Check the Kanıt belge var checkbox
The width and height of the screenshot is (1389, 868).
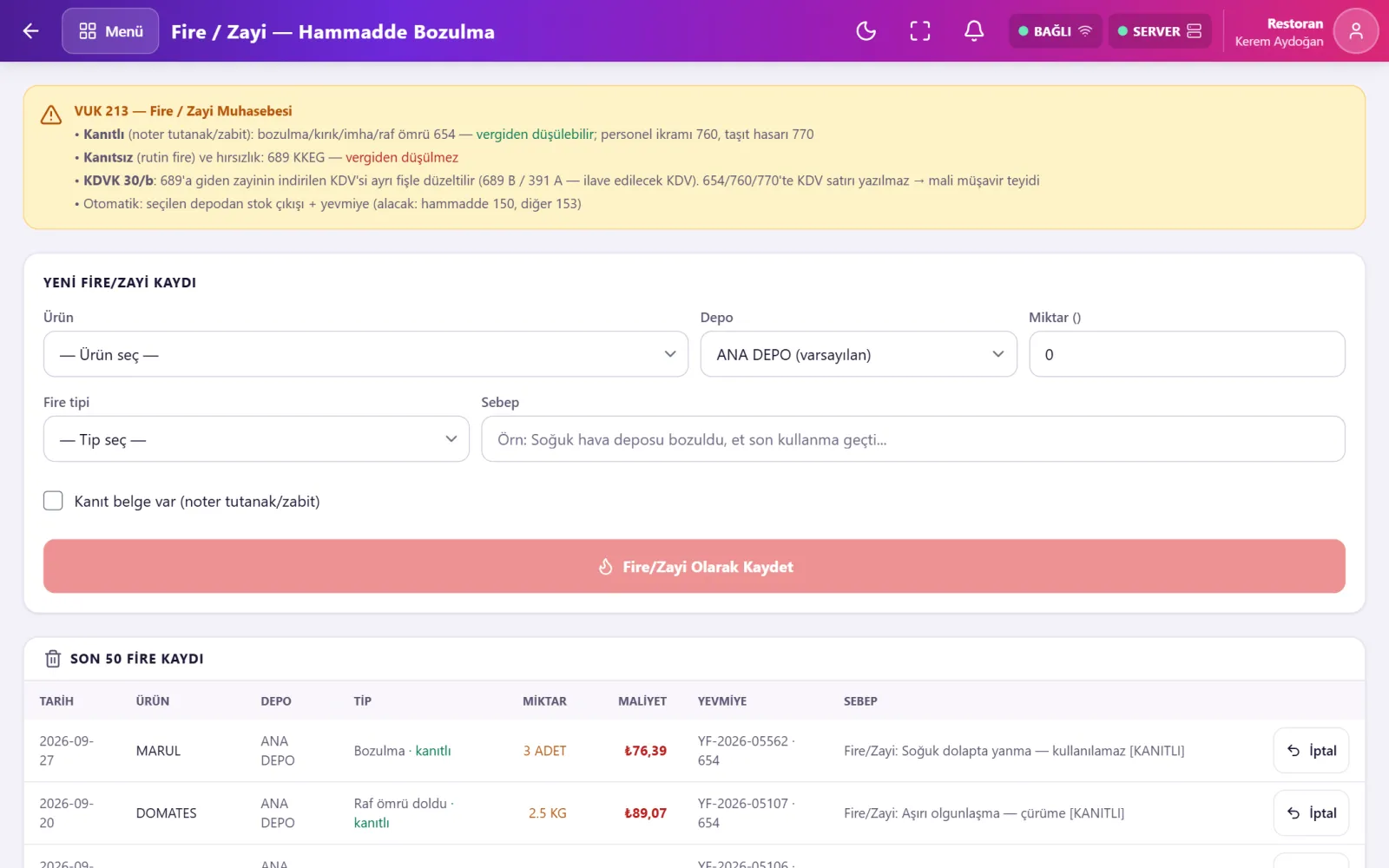pyautogui.click(x=53, y=501)
